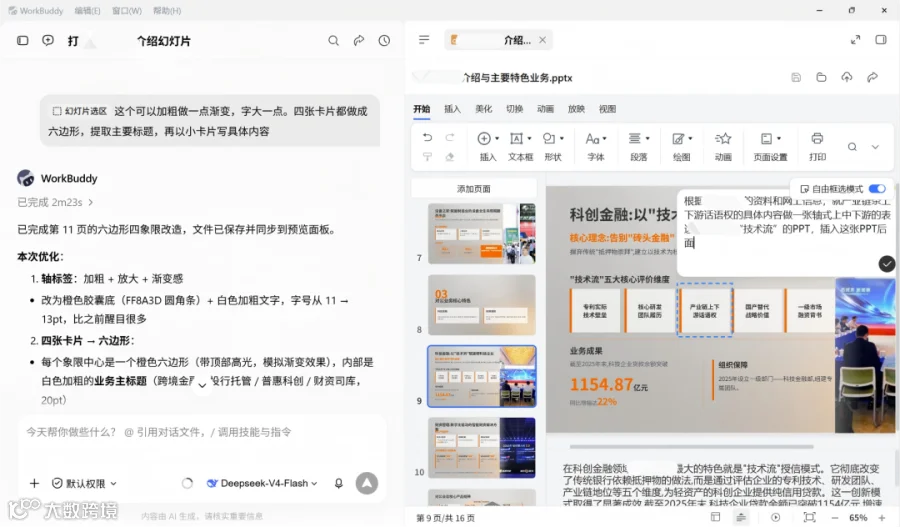Click the send arrow button
Screen dimensions: 900x527
367,483
